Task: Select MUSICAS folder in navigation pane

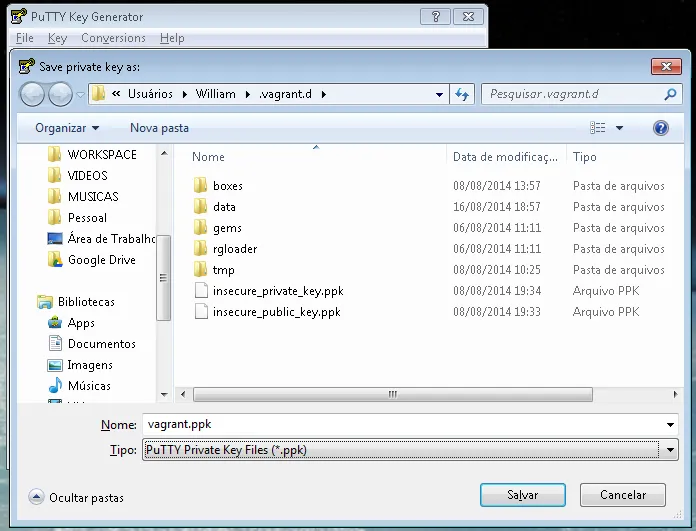Action: pos(93,196)
